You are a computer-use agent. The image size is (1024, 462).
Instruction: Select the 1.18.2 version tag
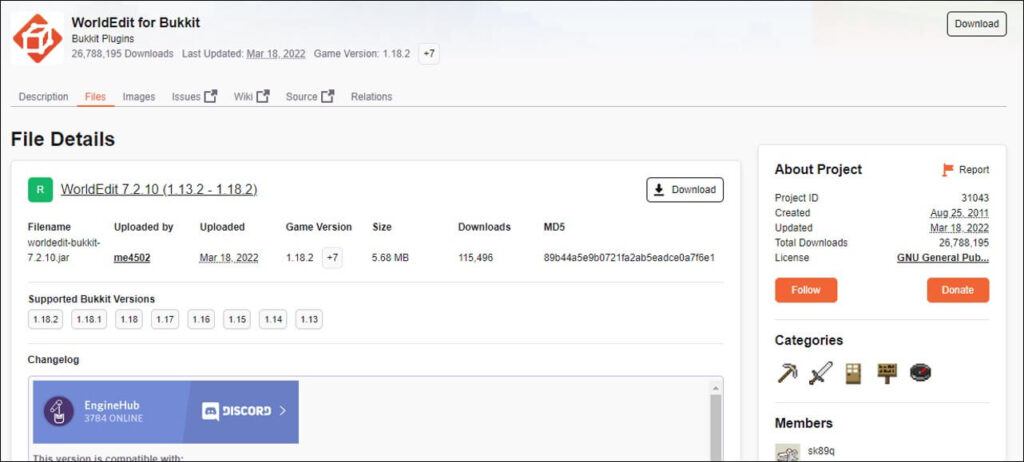coord(46,320)
